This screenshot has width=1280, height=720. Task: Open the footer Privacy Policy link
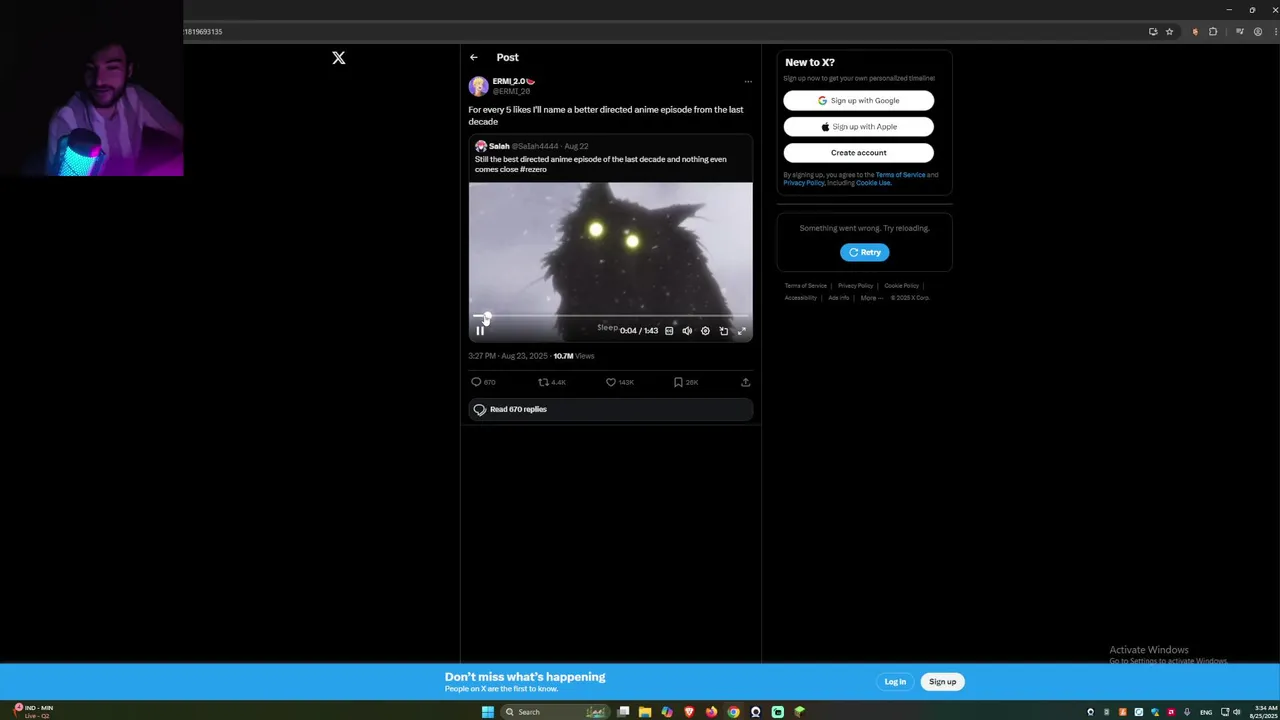(855, 286)
